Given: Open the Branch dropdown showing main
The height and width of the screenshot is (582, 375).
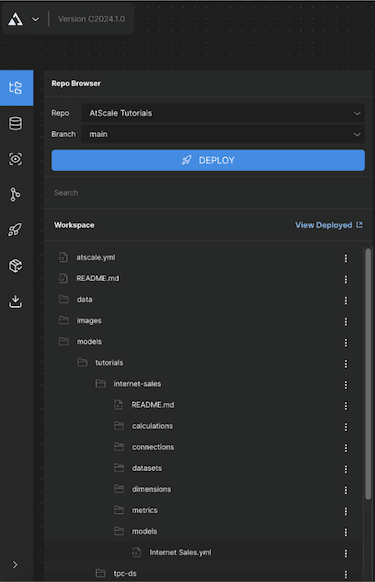Looking at the screenshot, I should pyautogui.click(x=223, y=134).
